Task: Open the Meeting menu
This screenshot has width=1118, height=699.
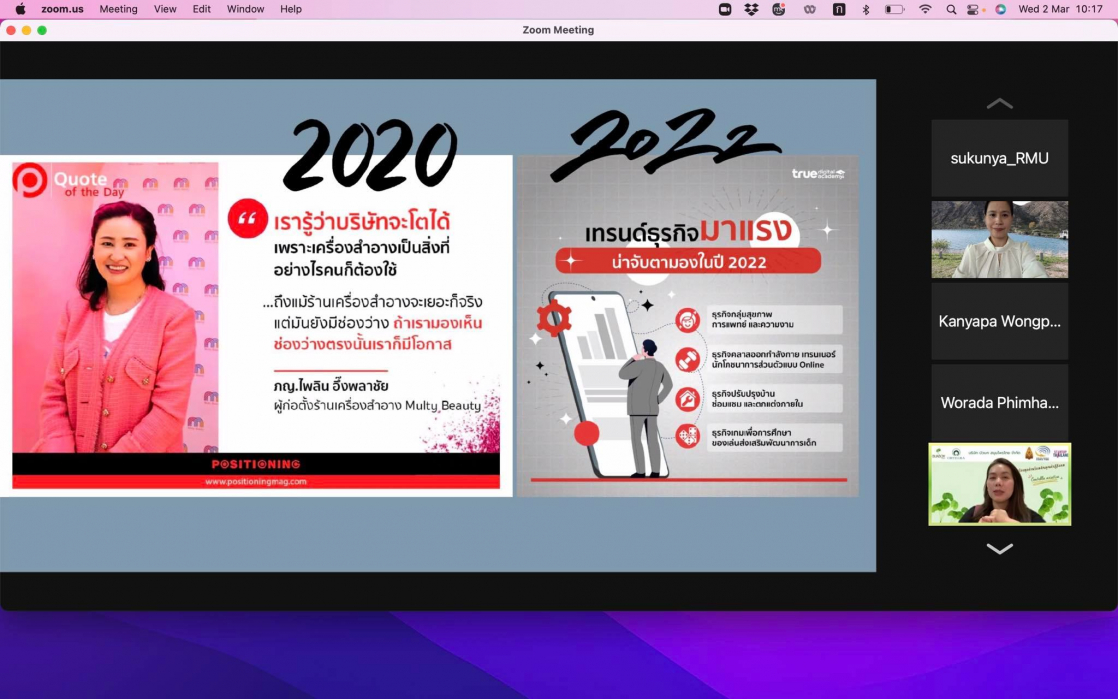Action: click(x=118, y=9)
